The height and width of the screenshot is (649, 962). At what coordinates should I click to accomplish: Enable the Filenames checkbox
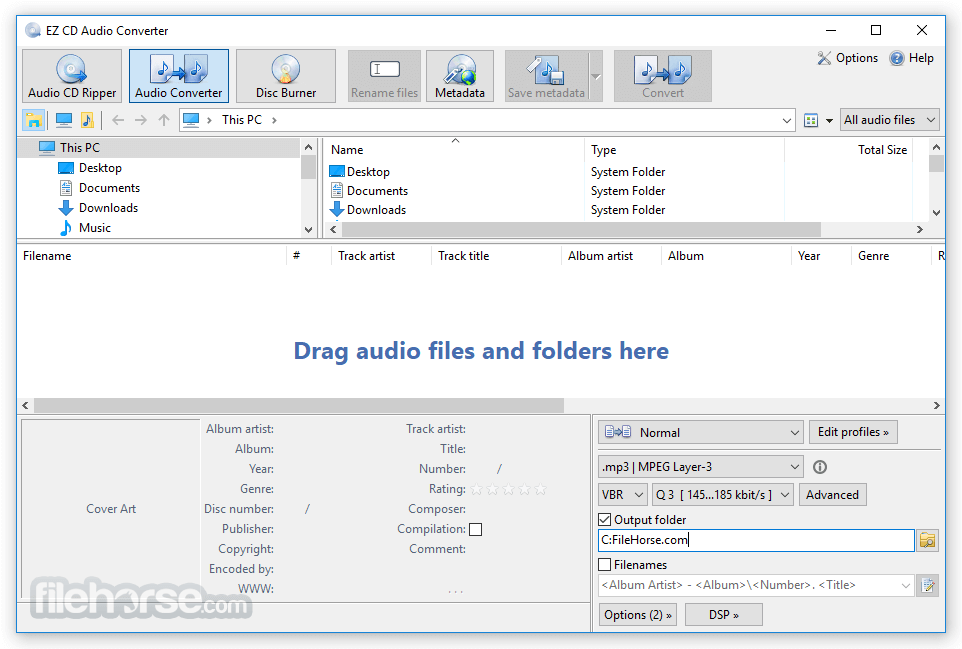pyautogui.click(x=605, y=565)
